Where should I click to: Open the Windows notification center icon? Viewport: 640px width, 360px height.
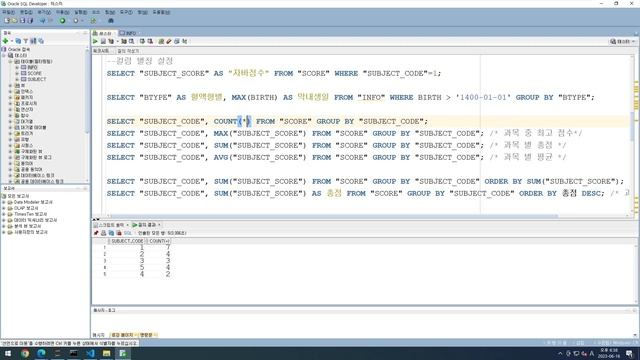pos(629,353)
